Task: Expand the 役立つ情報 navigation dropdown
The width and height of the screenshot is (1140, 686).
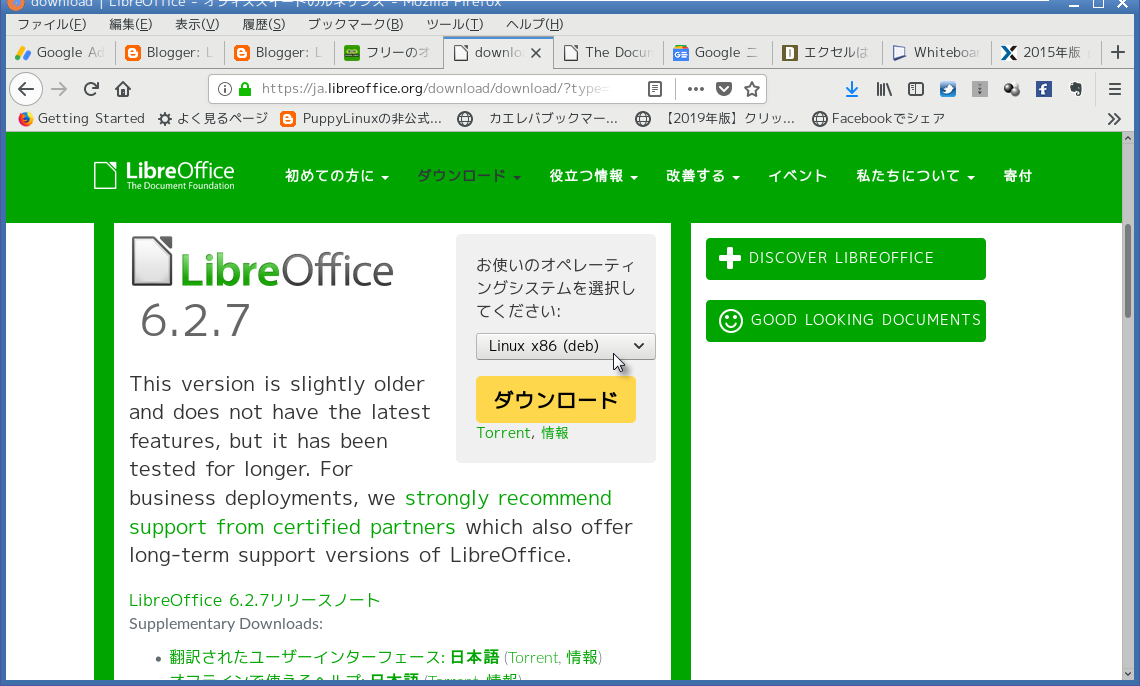Action: pyautogui.click(x=593, y=176)
